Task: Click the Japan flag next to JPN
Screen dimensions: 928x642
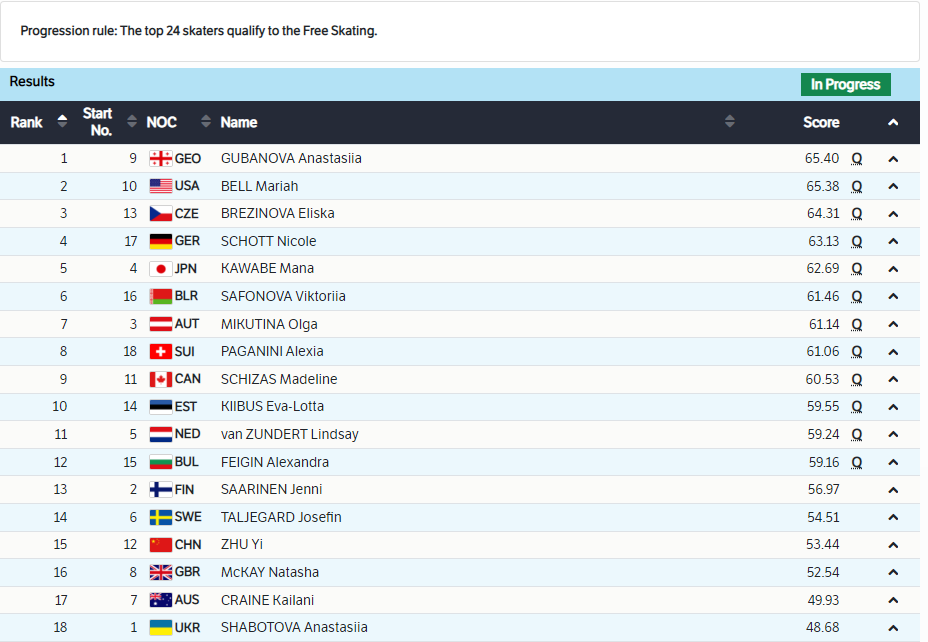Action: coord(160,268)
